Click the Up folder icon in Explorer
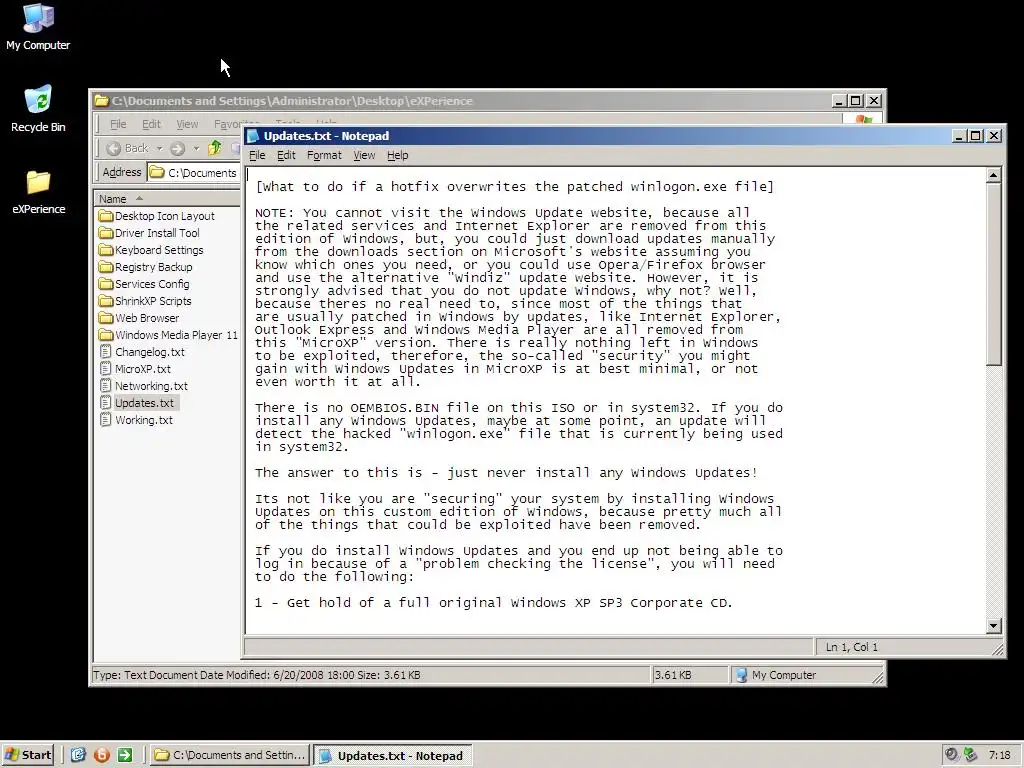This screenshot has width=1024, height=768. 215,148
